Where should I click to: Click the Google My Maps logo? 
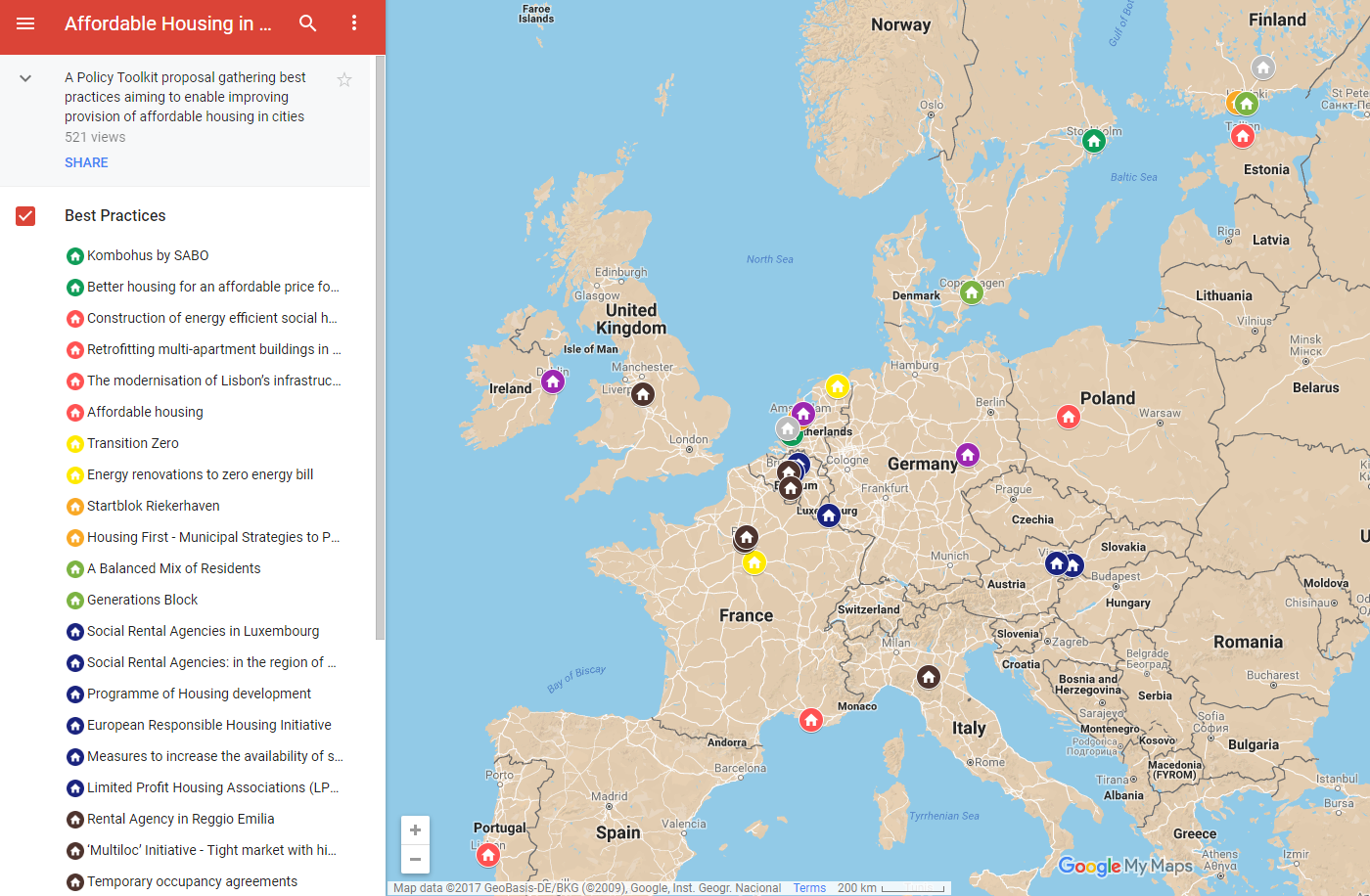tap(1125, 866)
